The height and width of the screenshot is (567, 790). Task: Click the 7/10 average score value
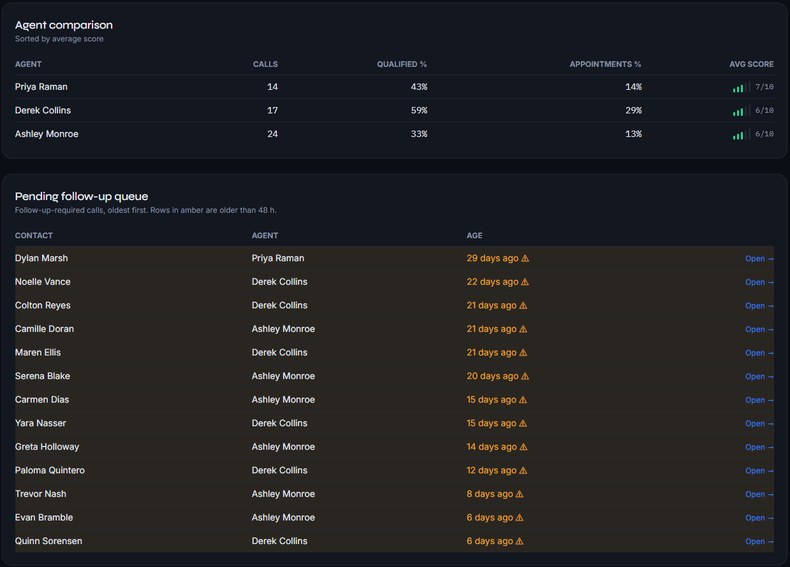[764, 87]
